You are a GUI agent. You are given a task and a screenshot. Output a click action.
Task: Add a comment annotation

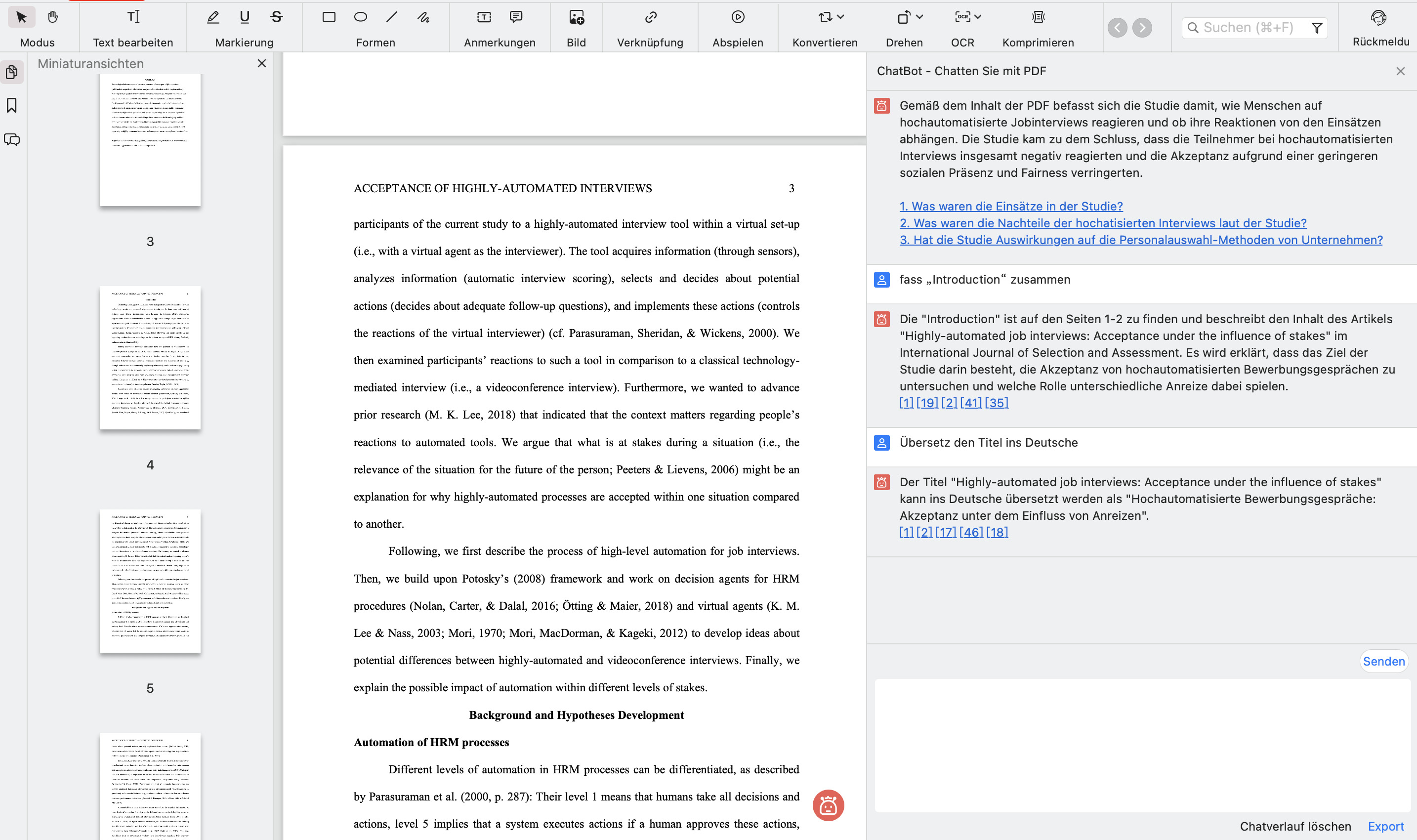[x=516, y=17]
